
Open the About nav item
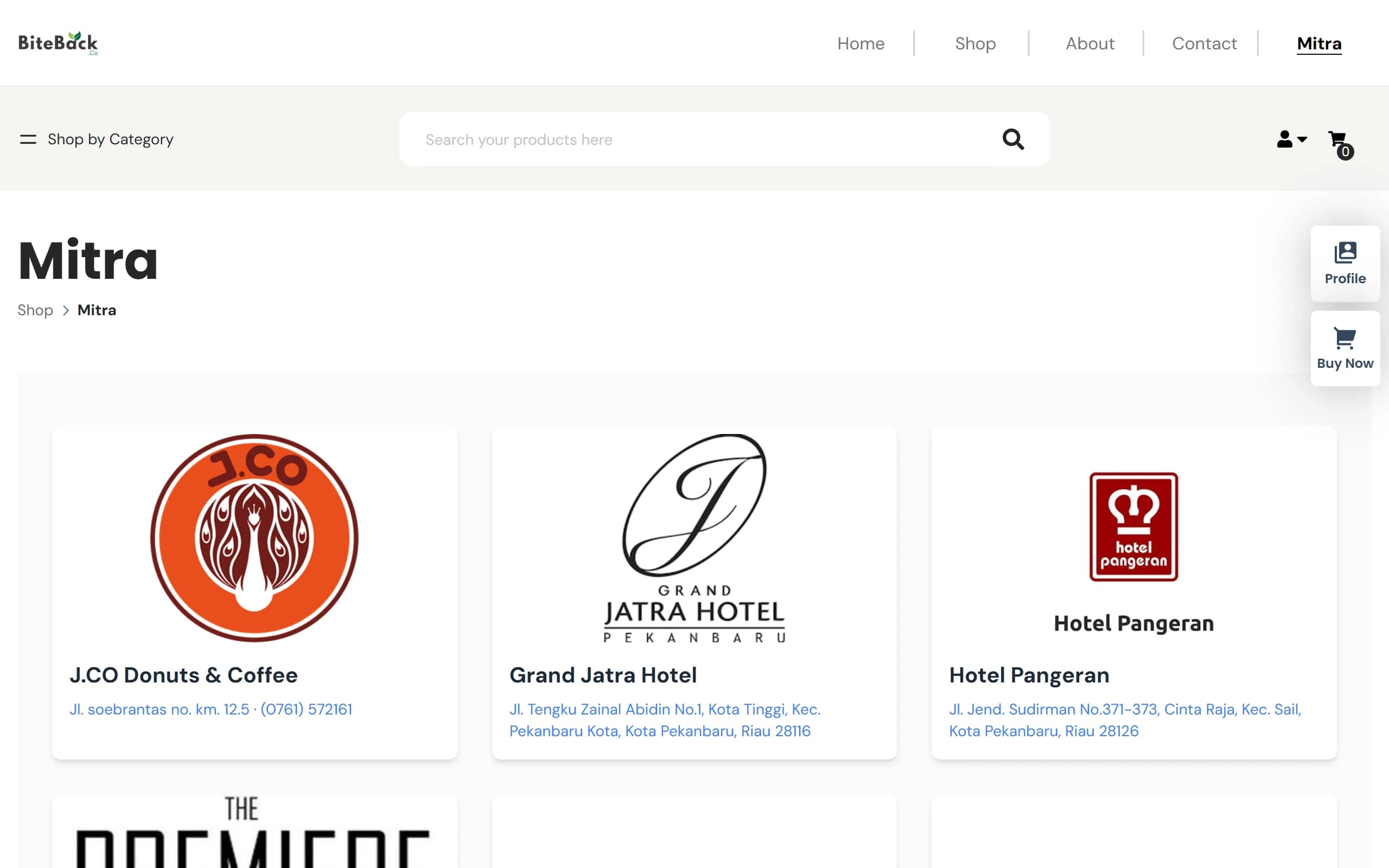[1090, 43]
